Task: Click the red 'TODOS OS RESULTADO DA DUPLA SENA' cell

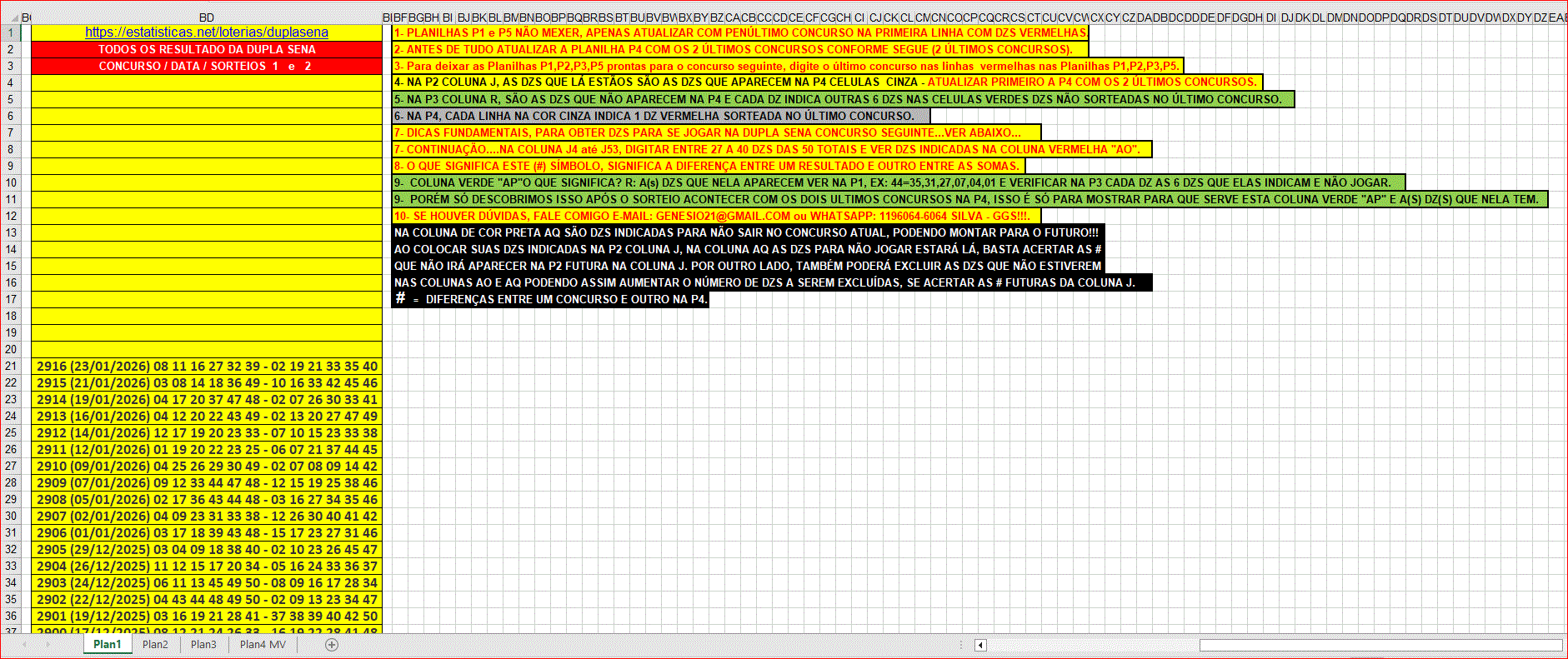Action: (x=207, y=49)
